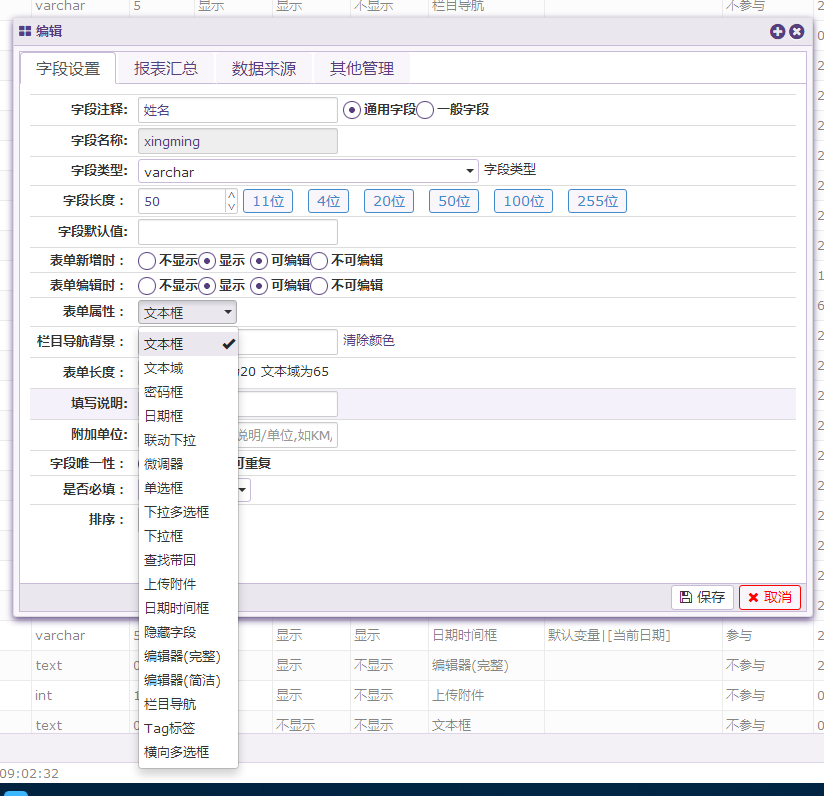
Task: Select the 一般字段 radio button
Action: pyautogui.click(x=425, y=110)
